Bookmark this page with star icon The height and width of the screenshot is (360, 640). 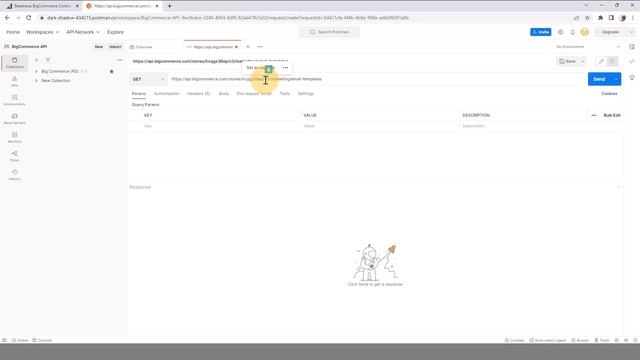pos(587,18)
